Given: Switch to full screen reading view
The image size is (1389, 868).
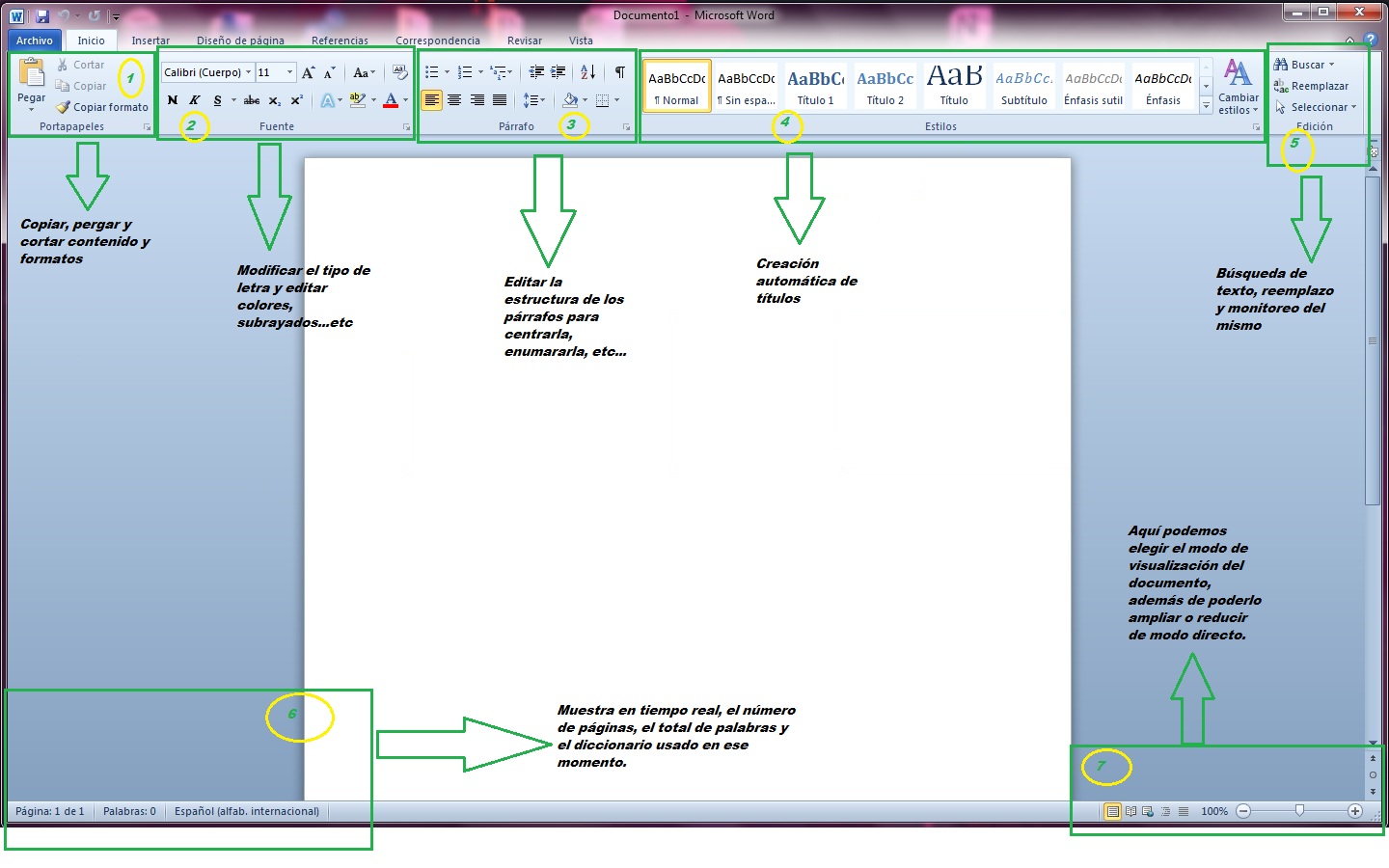Looking at the screenshot, I should click(1130, 811).
